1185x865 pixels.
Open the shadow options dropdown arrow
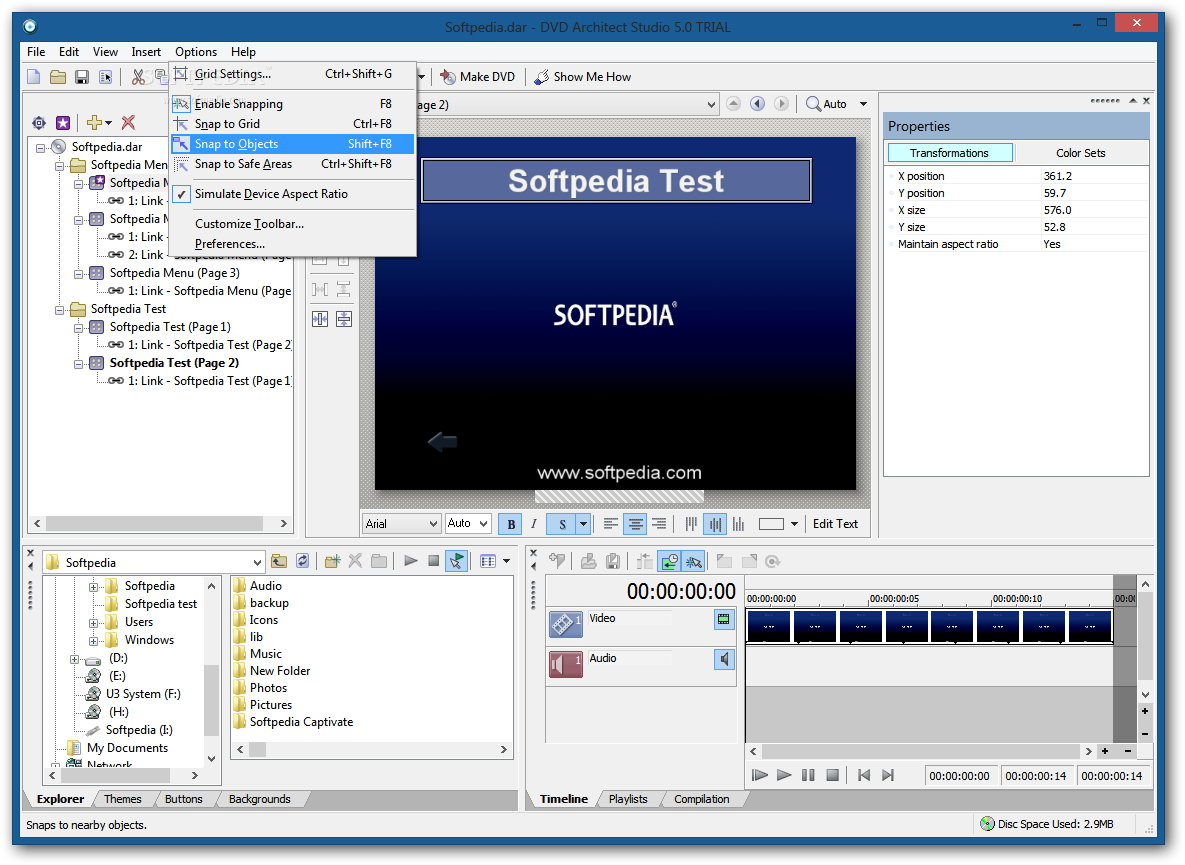tap(583, 524)
